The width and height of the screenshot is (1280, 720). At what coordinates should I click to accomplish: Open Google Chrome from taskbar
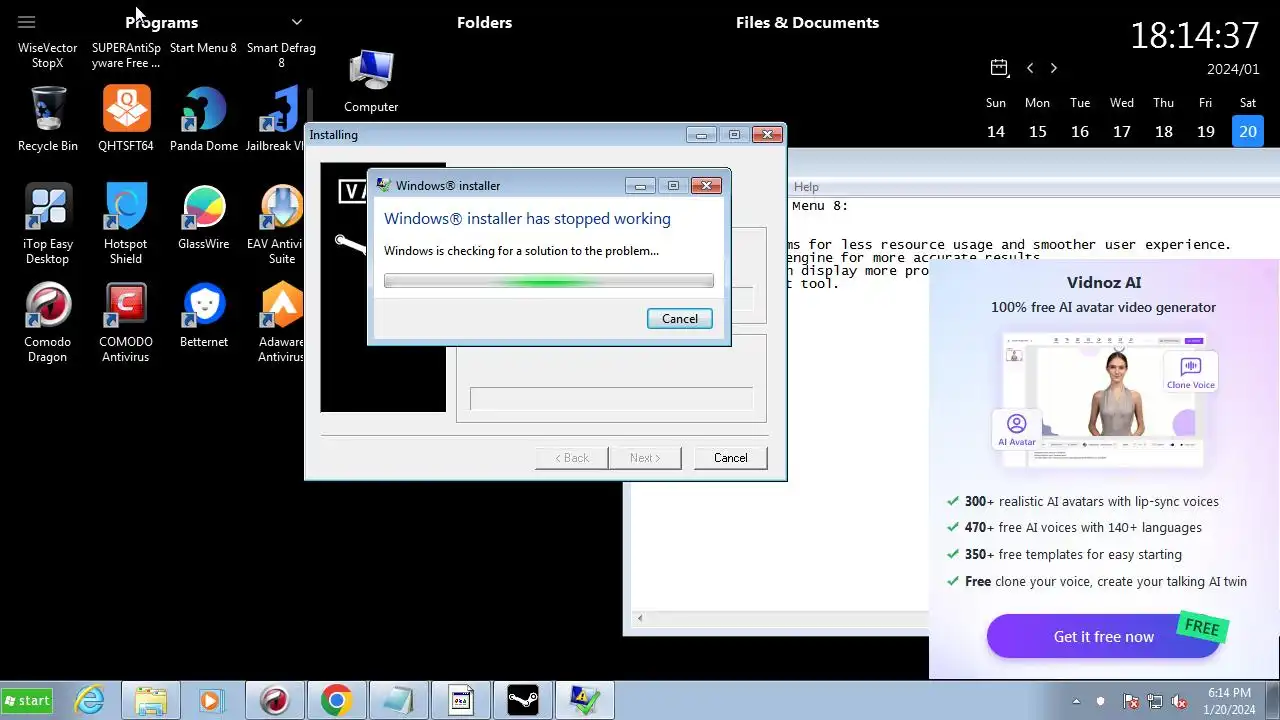336,700
